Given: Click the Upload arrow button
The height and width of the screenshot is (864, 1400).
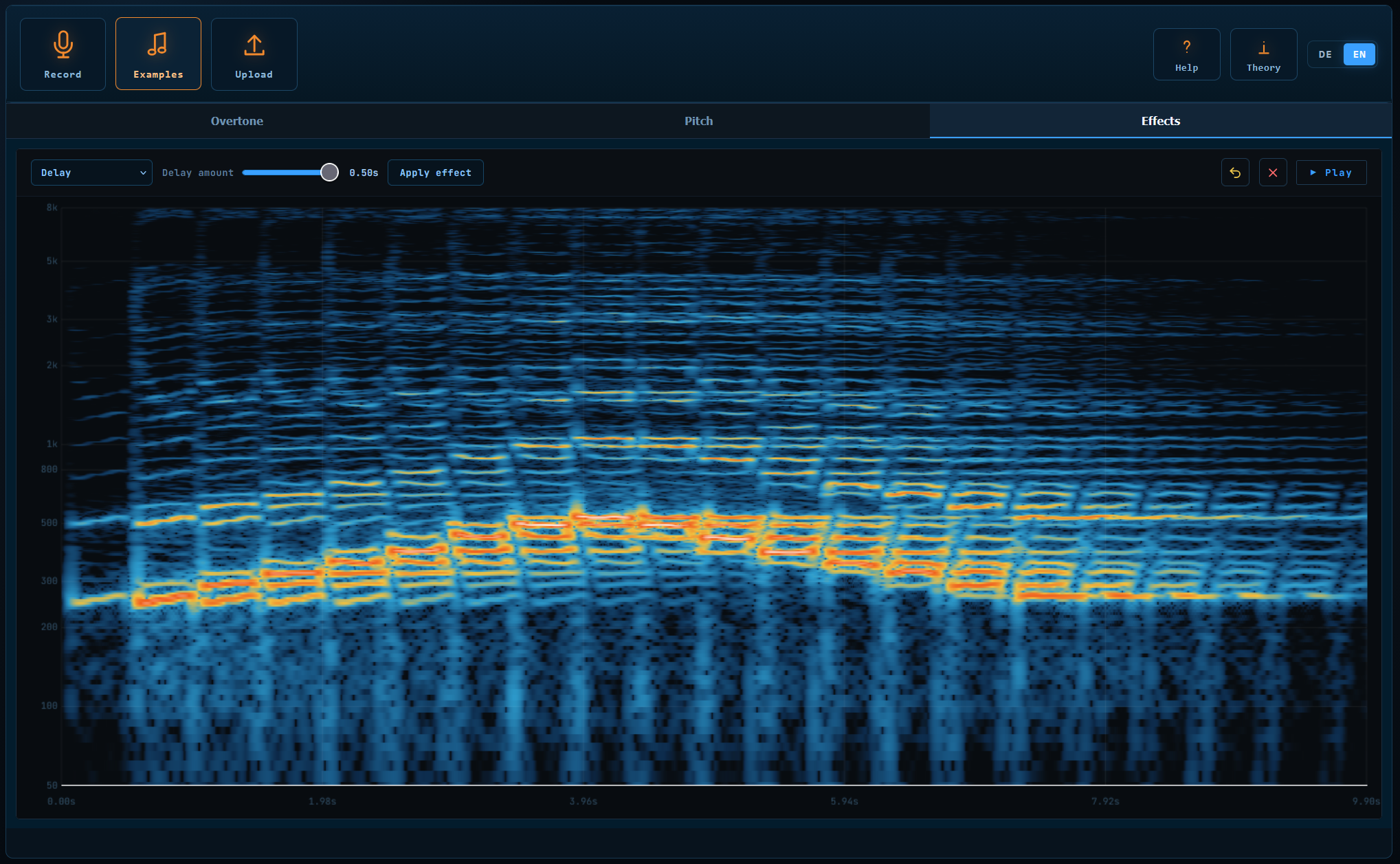Looking at the screenshot, I should (x=254, y=54).
